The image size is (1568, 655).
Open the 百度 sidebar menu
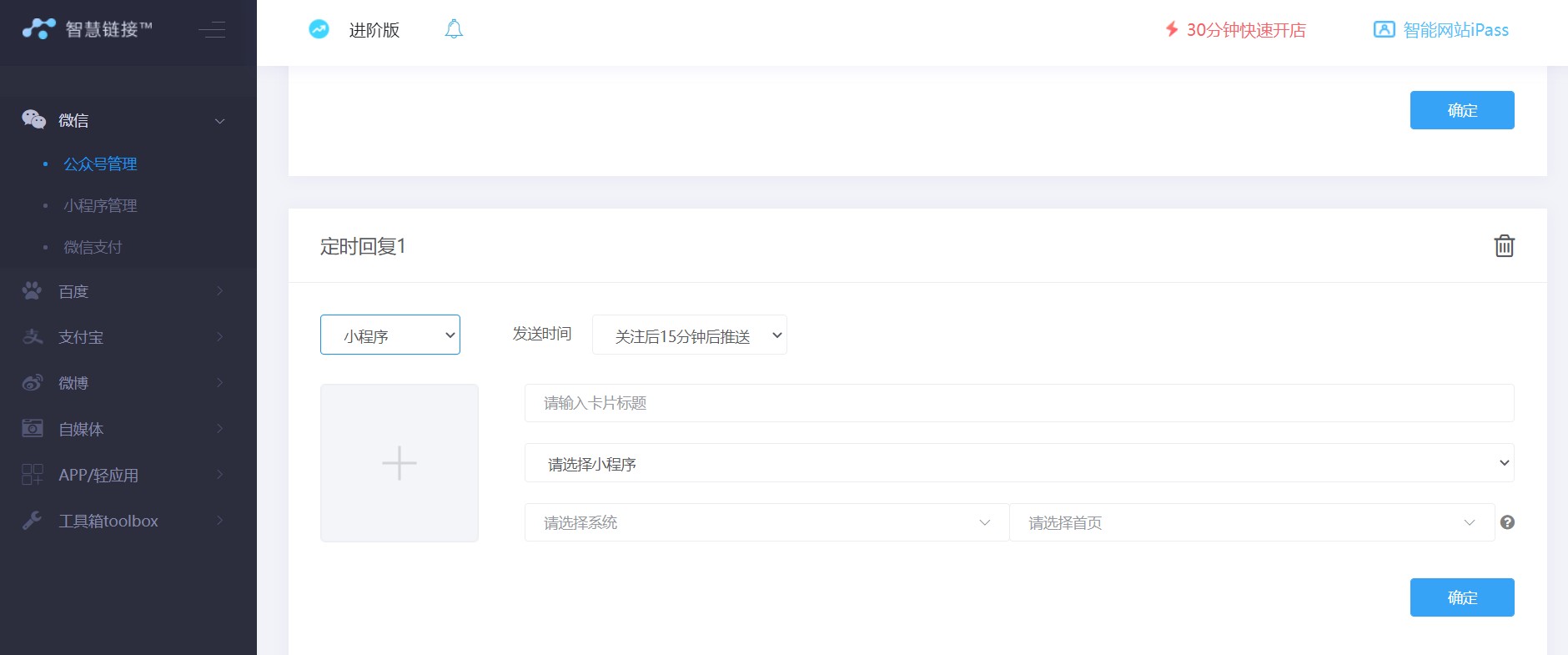[x=128, y=291]
